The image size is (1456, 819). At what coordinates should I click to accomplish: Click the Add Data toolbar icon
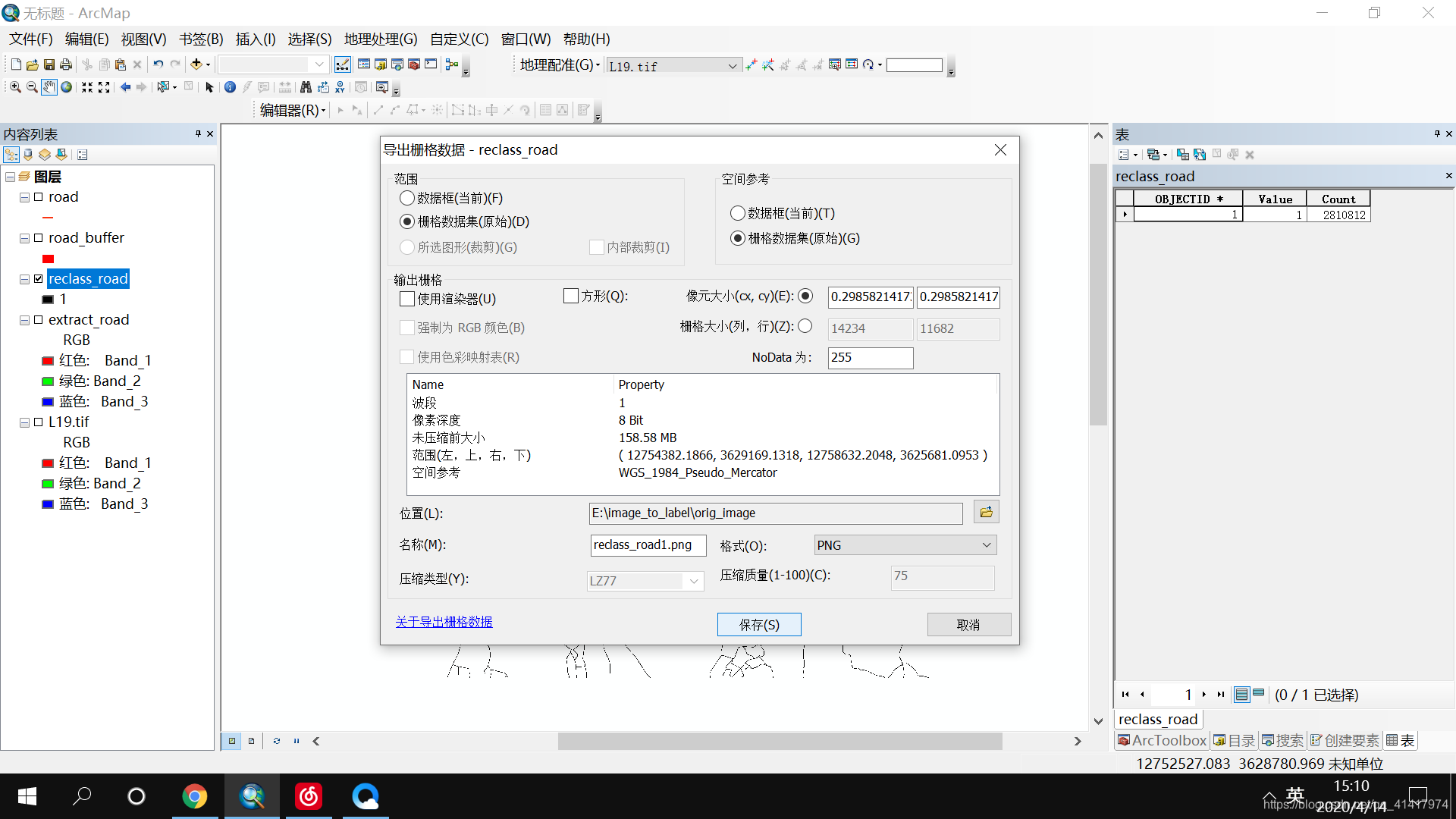click(196, 64)
